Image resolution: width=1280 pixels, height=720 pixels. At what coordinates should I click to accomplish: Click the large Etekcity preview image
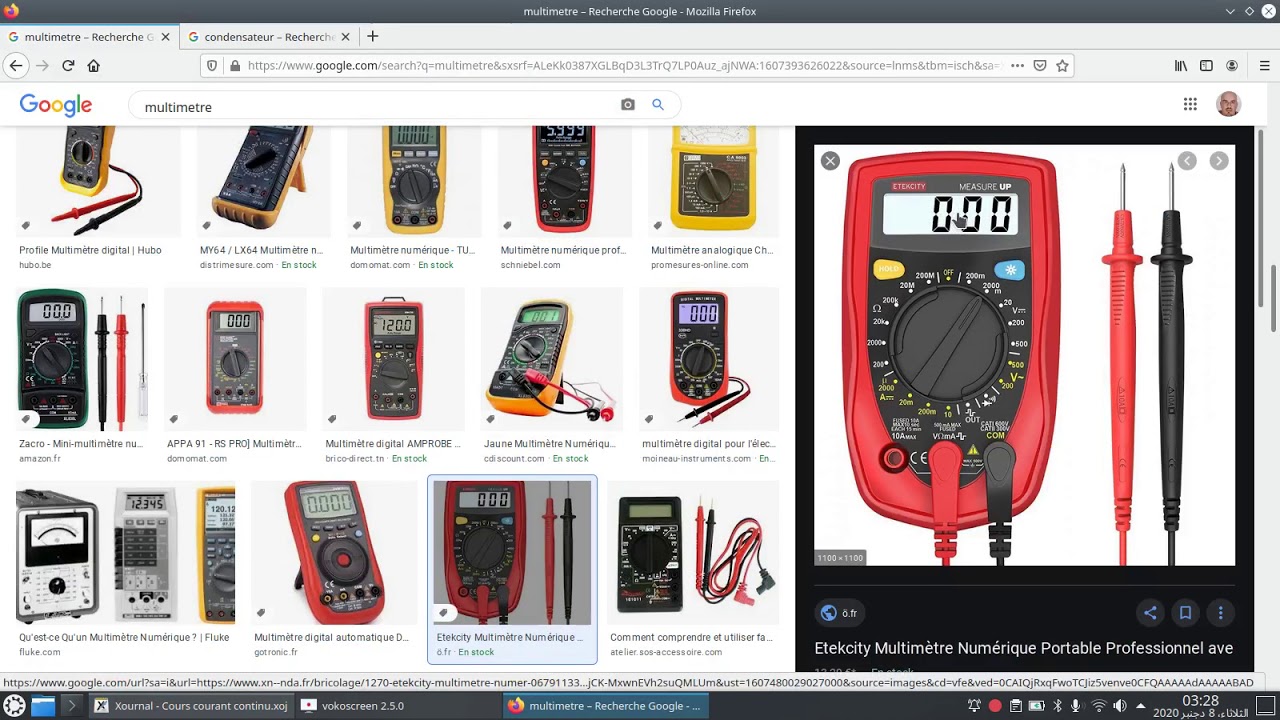pos(1024,355)
